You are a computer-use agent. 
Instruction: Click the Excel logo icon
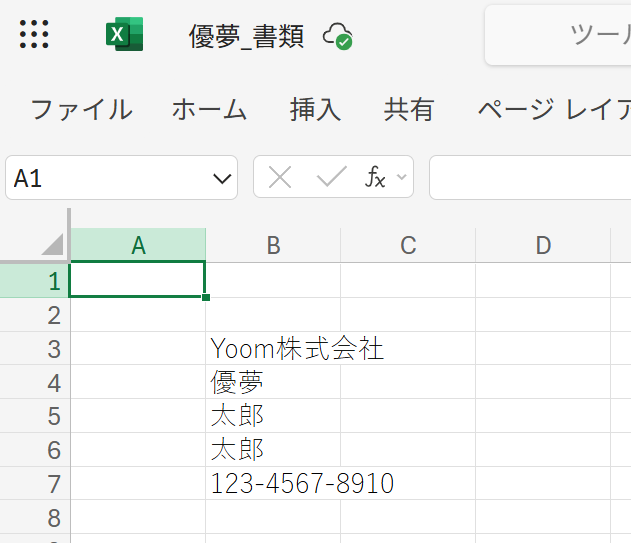tap(124, 35)
